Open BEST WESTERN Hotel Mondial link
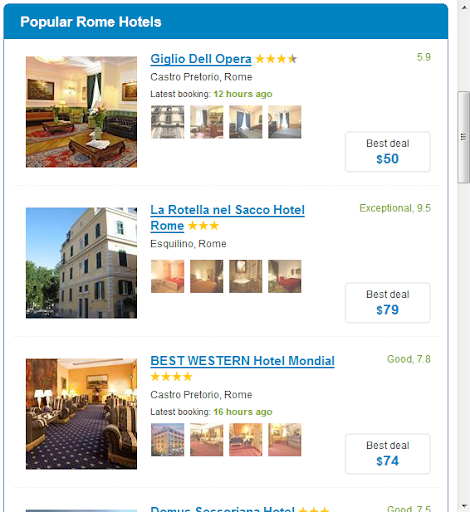This screenshot has width=470, height=512. click(242, 361)
